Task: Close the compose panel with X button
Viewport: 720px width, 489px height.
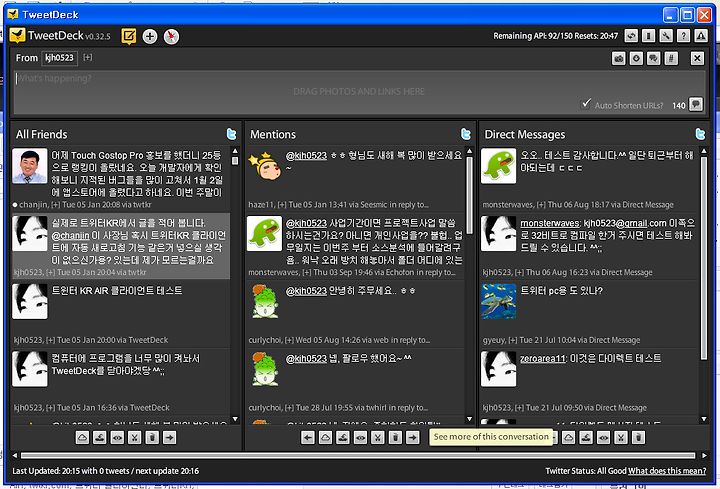Action: [x=698, y=58]
